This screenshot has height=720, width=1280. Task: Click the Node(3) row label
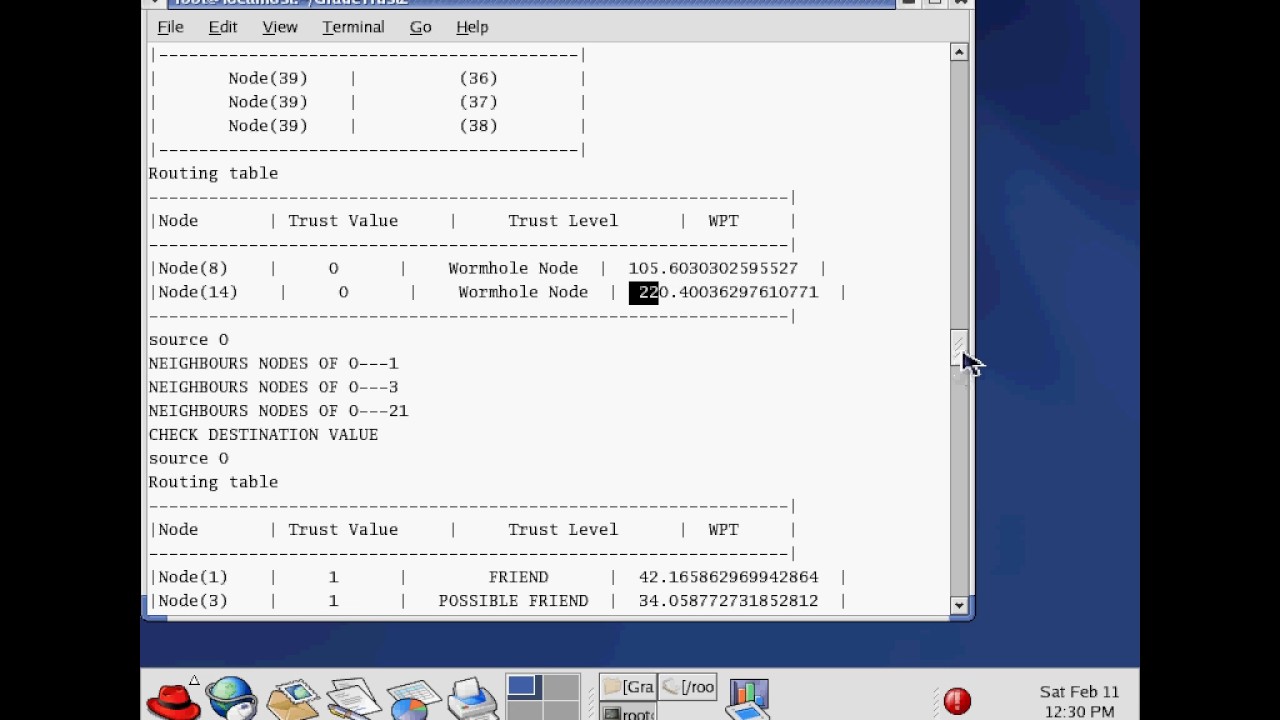pos(193,601)
